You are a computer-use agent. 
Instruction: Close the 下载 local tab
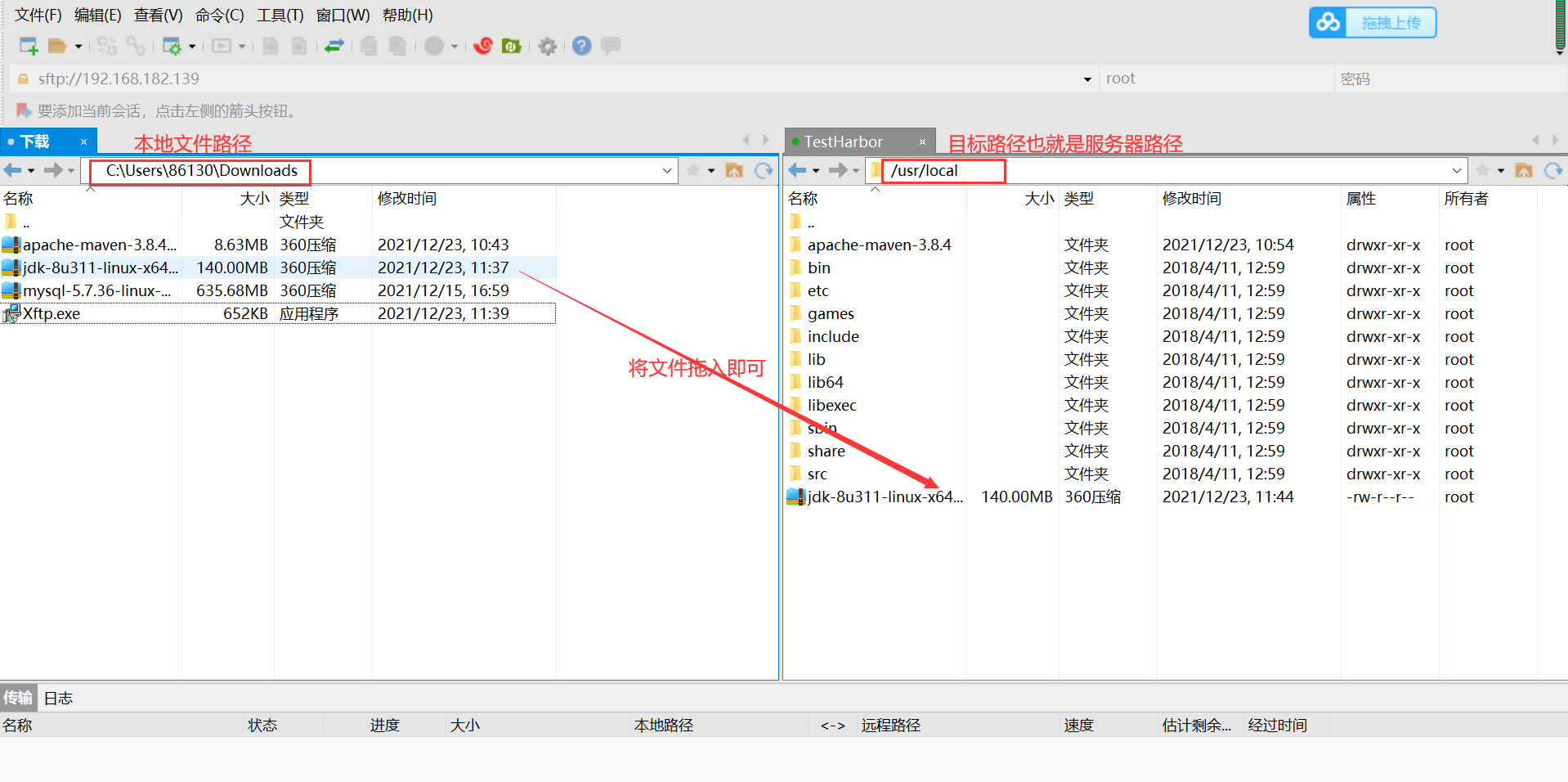[x=83, y=142]
